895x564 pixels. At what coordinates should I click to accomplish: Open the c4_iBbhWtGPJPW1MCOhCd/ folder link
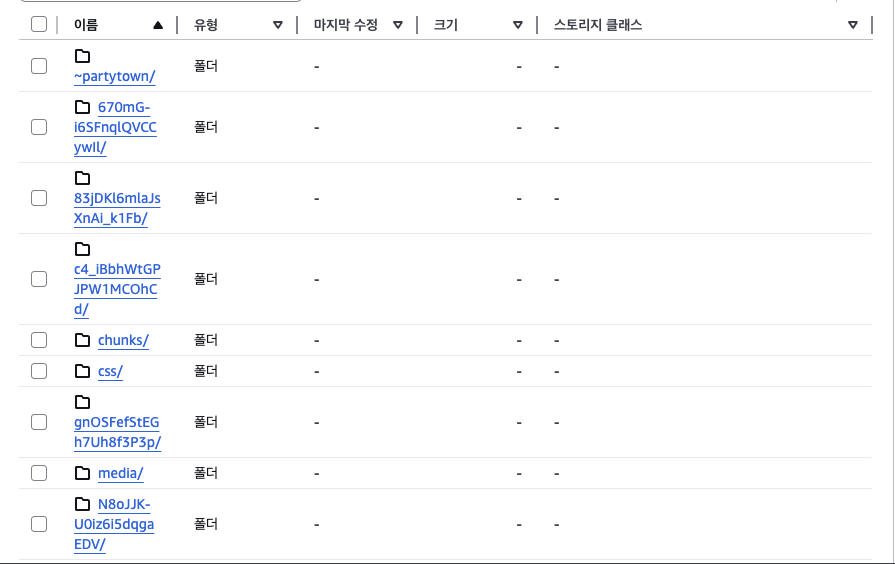pos(117,289)
